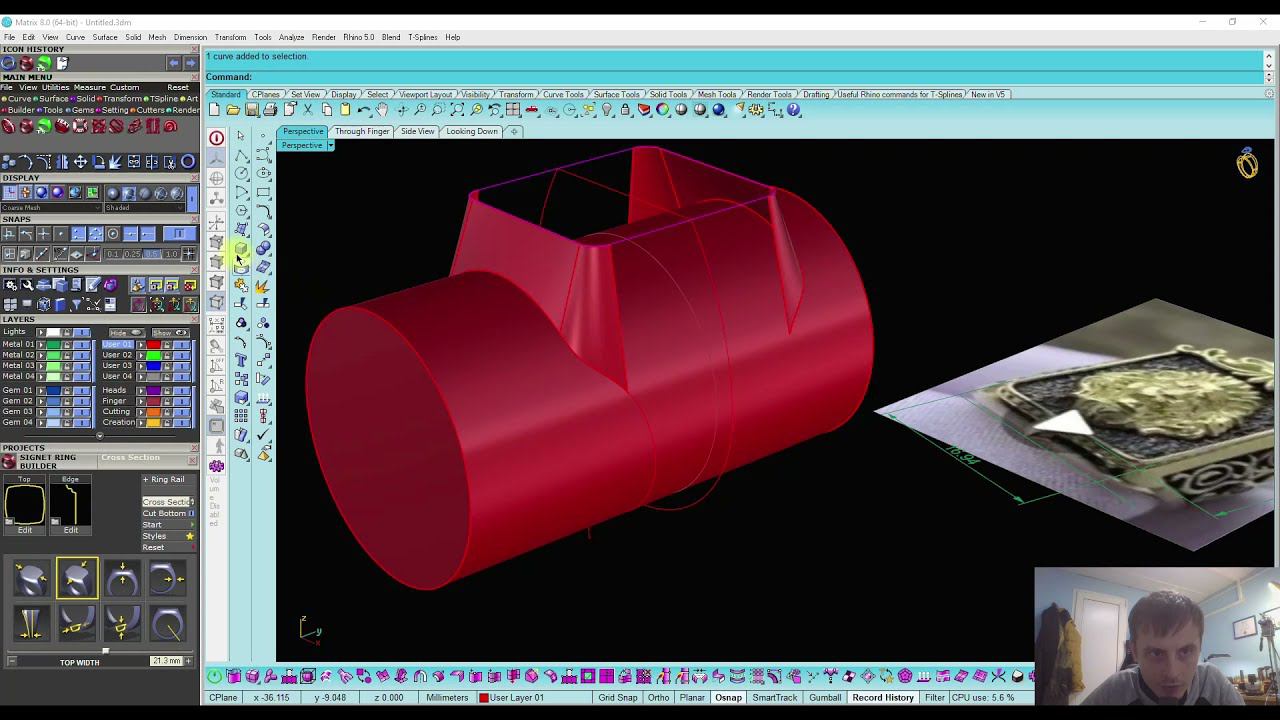1280x720 pixels.
Task: Click the ring diameter thumbnail with diagonal line
Action: coord(168,624)
